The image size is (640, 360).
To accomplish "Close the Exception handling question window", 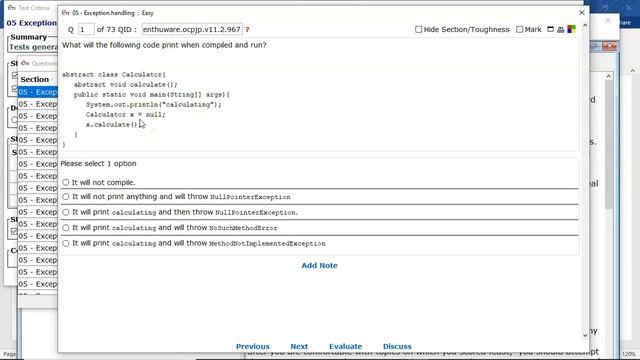I will coord(582,13).
